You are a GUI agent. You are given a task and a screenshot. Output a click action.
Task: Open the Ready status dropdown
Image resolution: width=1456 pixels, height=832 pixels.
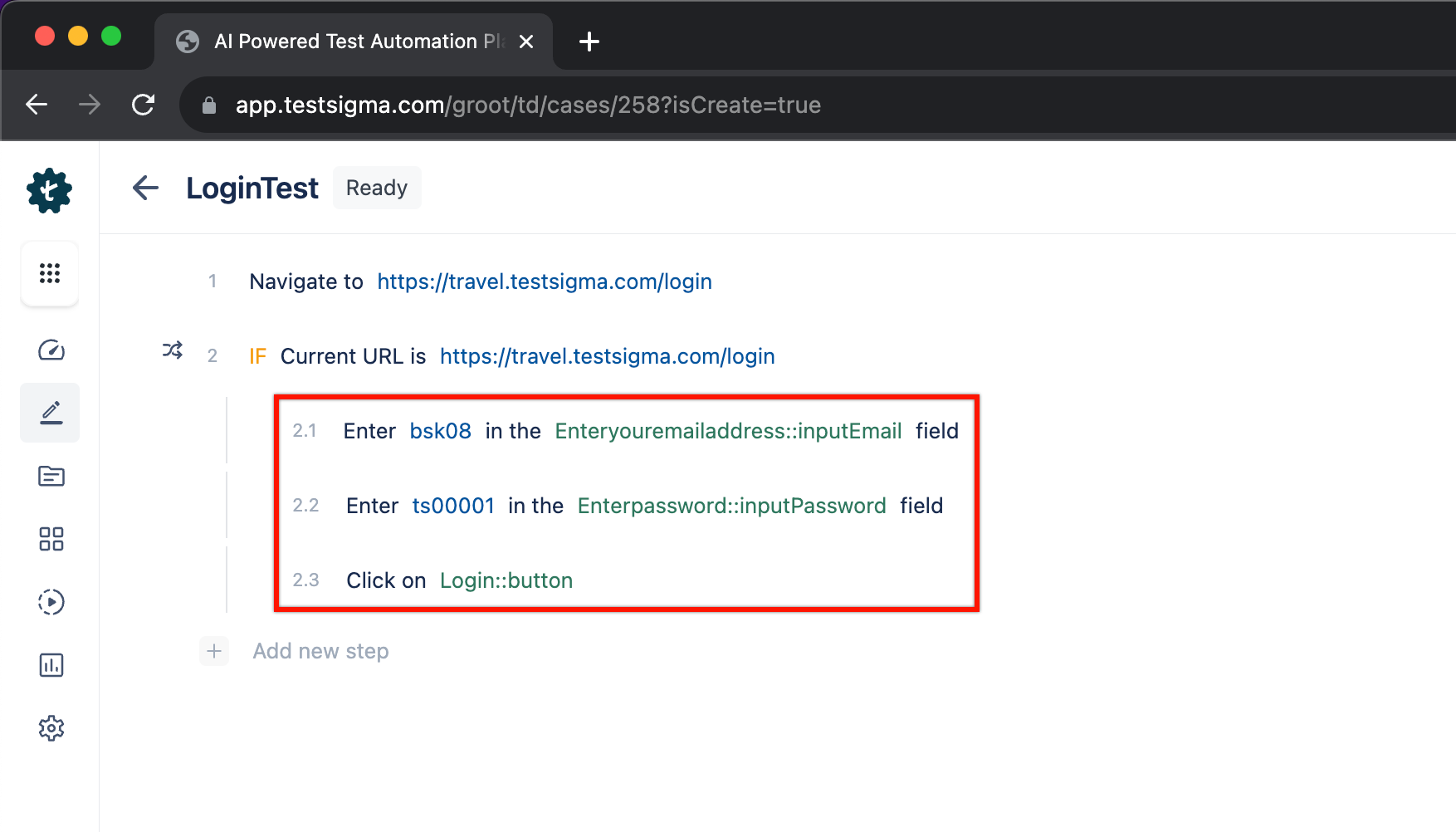(377, 188)
